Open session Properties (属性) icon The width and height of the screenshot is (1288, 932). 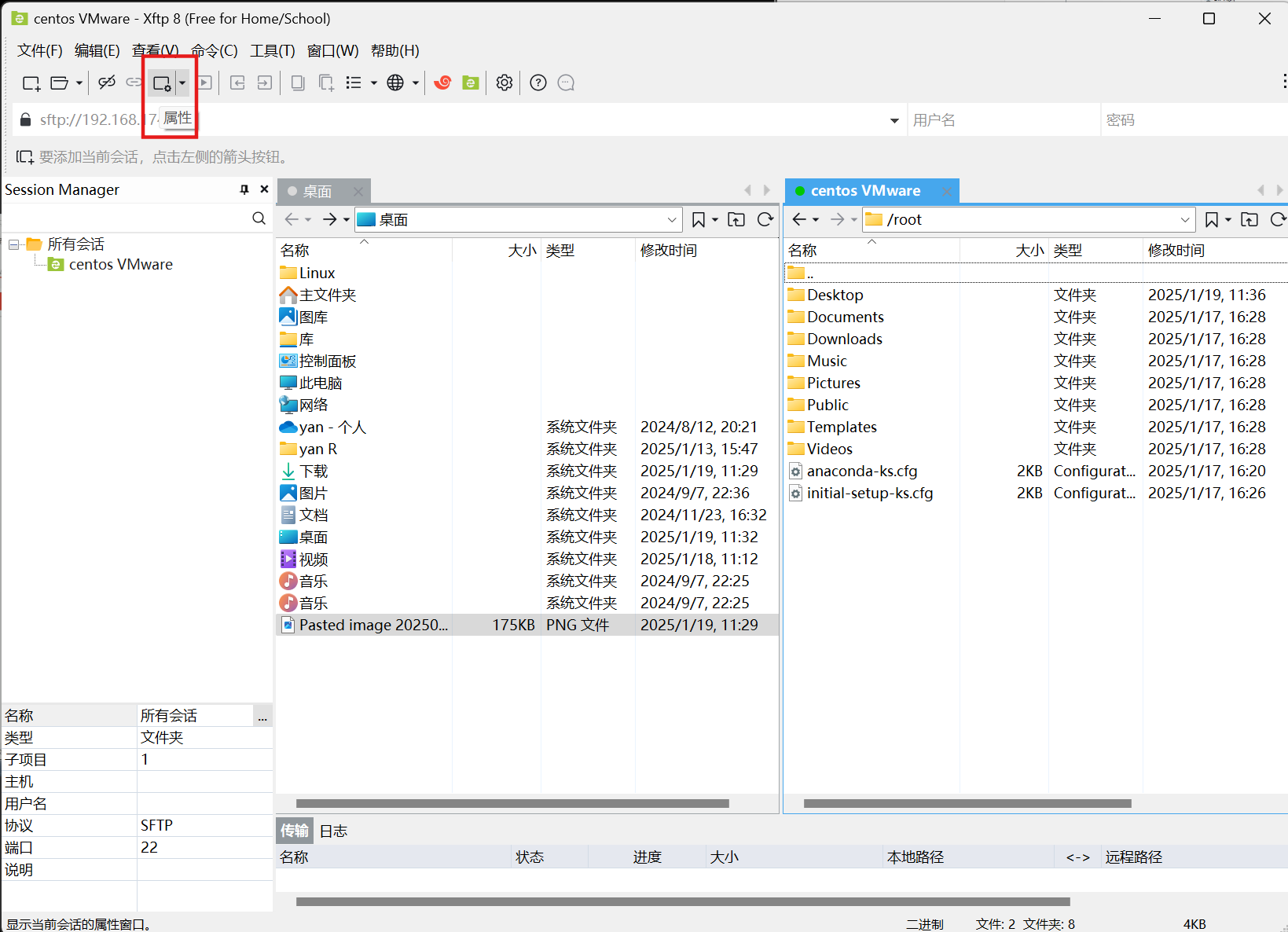tap(162, 83)
